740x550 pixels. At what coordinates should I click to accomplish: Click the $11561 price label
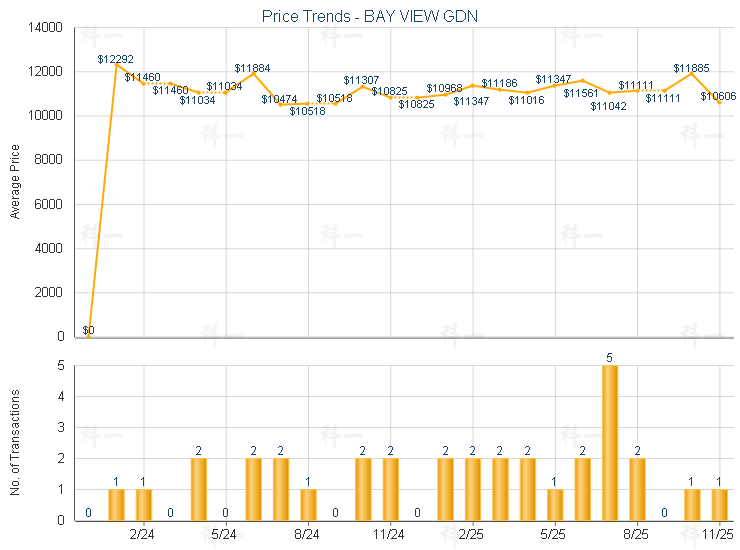580,93
